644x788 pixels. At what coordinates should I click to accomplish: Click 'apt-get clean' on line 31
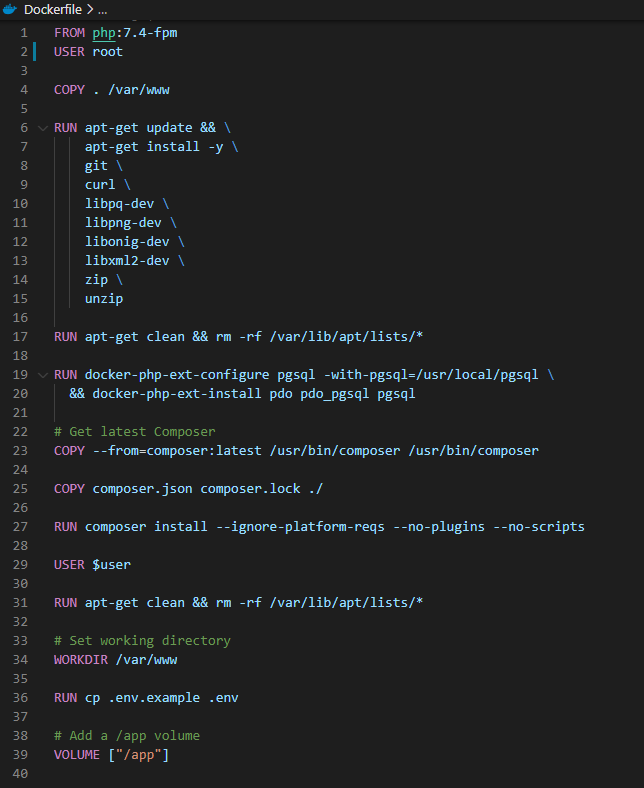pos(135,603)
